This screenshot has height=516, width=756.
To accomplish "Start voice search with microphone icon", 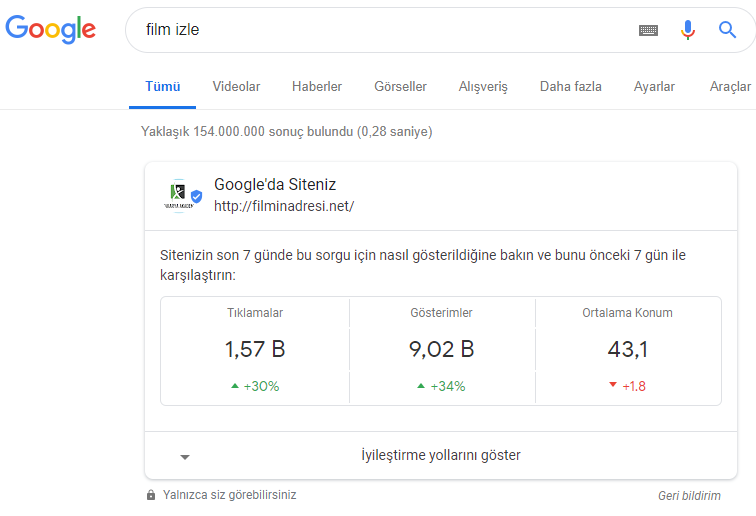I will click(688, 30).
